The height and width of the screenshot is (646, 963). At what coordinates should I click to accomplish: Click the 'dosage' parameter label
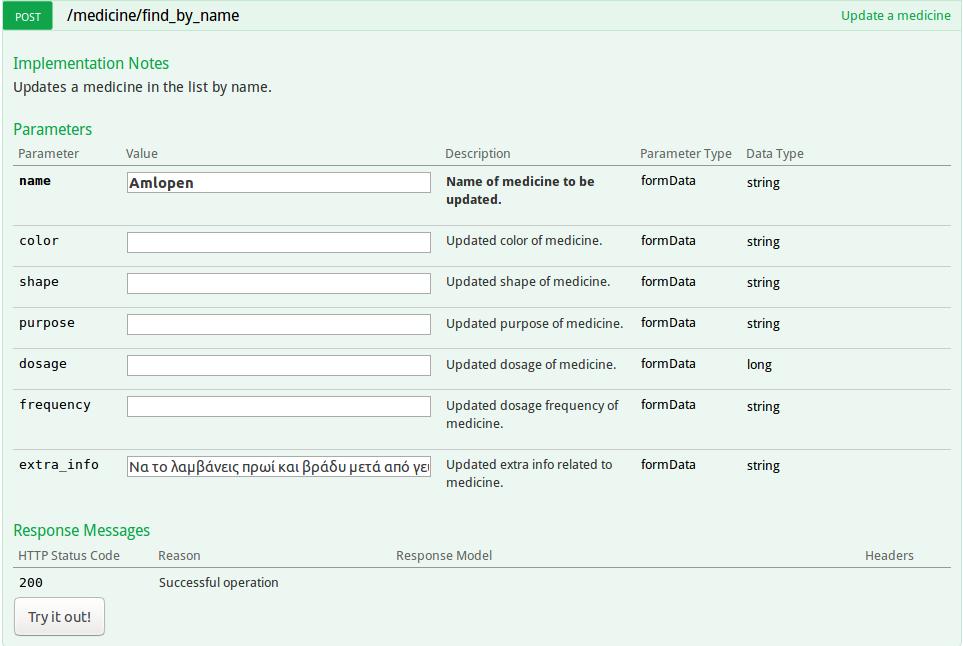tap(43, 364)
